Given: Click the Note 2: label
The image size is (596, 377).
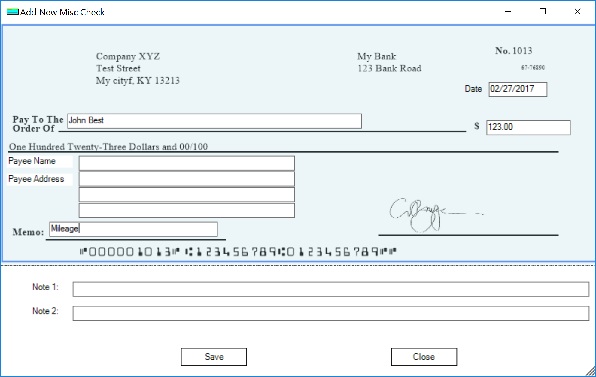Looking at the screenshot, I should click(x=45, y=311).
